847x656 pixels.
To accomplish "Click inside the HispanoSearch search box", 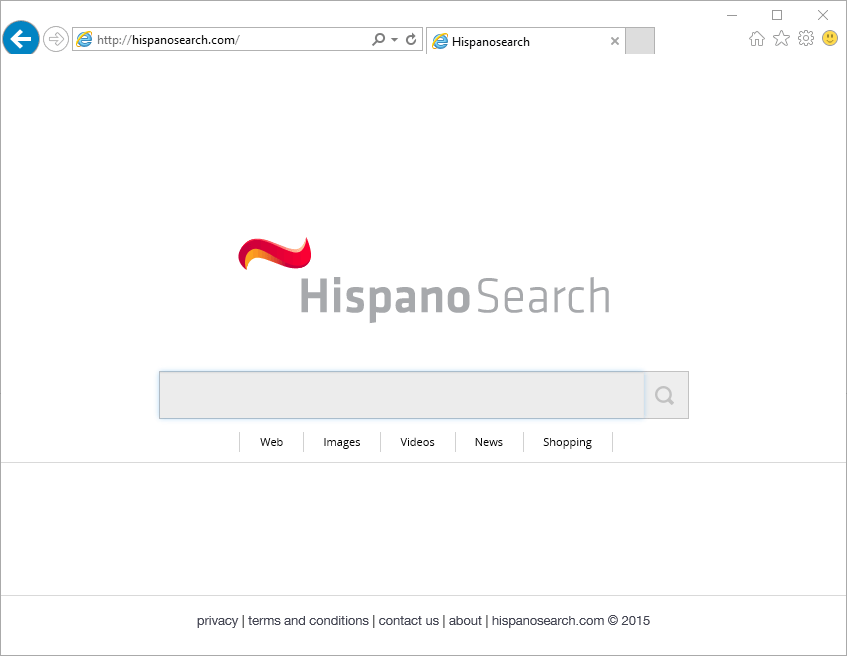I will tap(402, 395).
